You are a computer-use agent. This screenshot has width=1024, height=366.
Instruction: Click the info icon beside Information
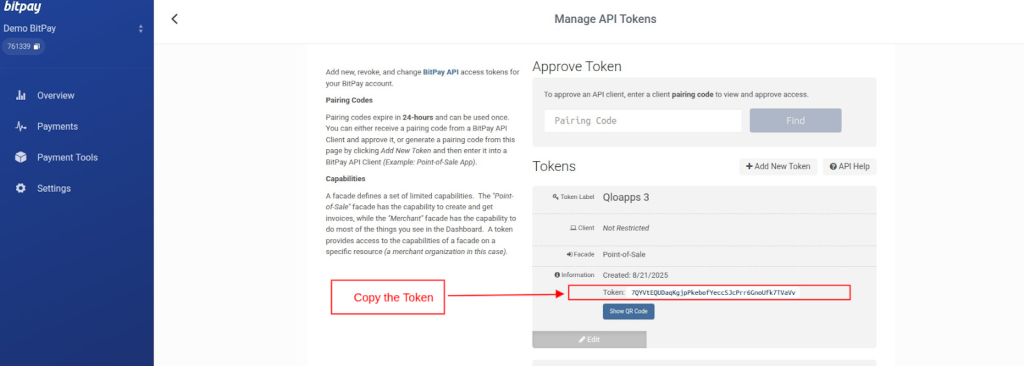pos(557,275)
